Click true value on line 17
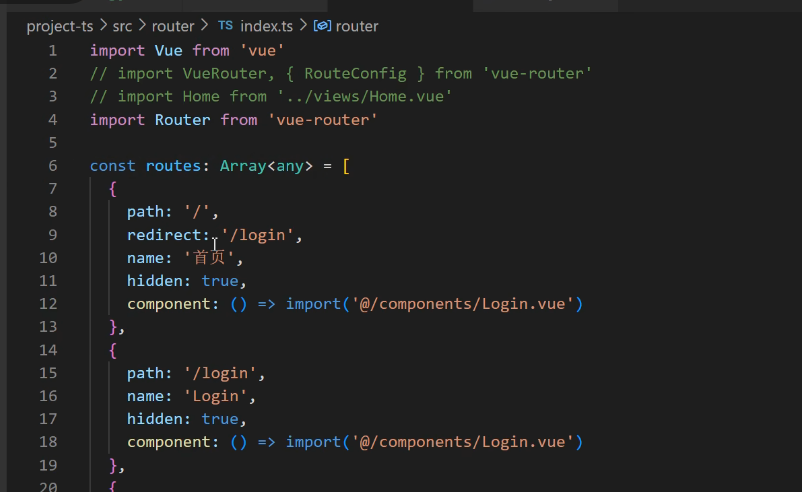Viewport: 802px width, 492px height. (220, 419)
